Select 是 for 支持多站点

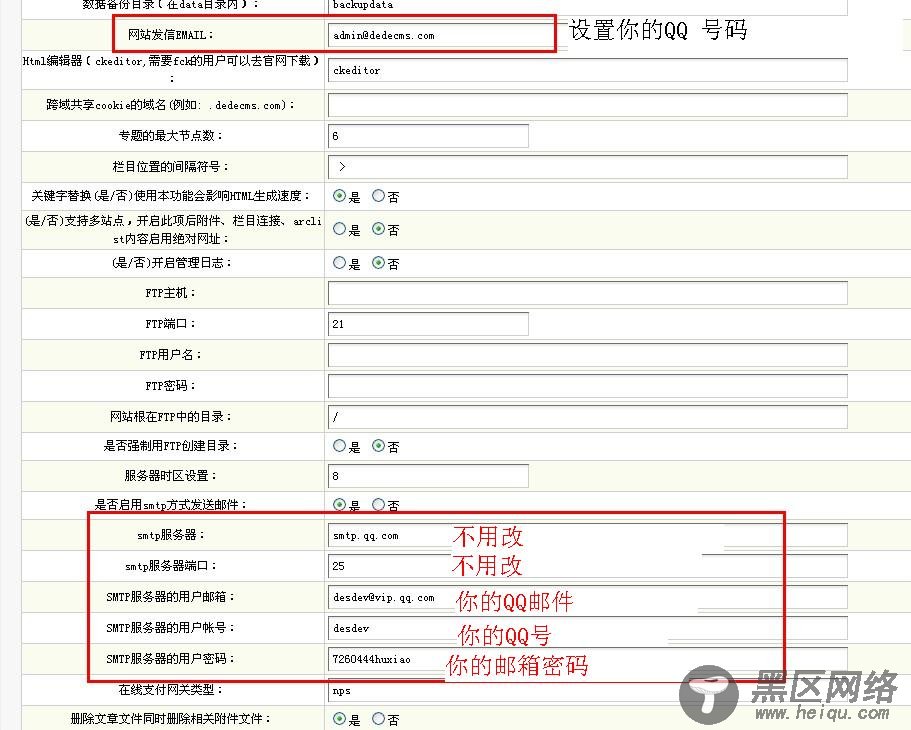(339, 229)
